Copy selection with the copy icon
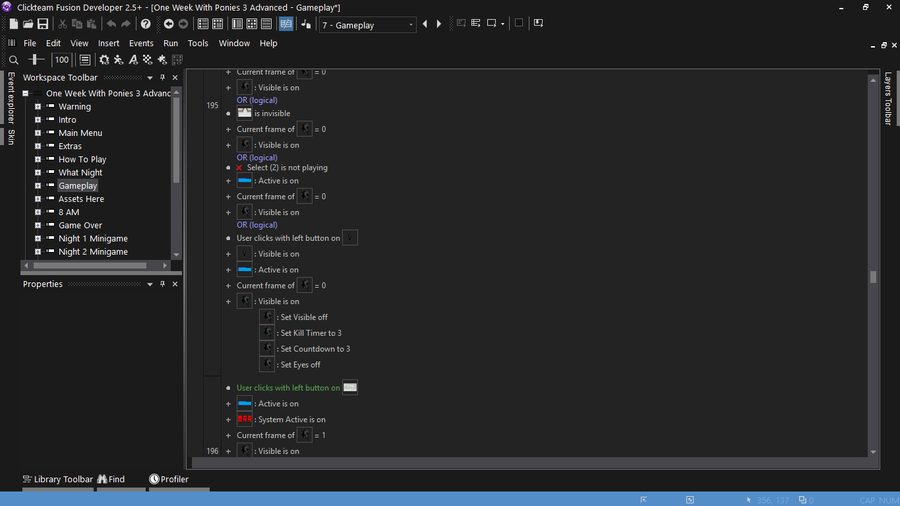 (x=77, y=24)
